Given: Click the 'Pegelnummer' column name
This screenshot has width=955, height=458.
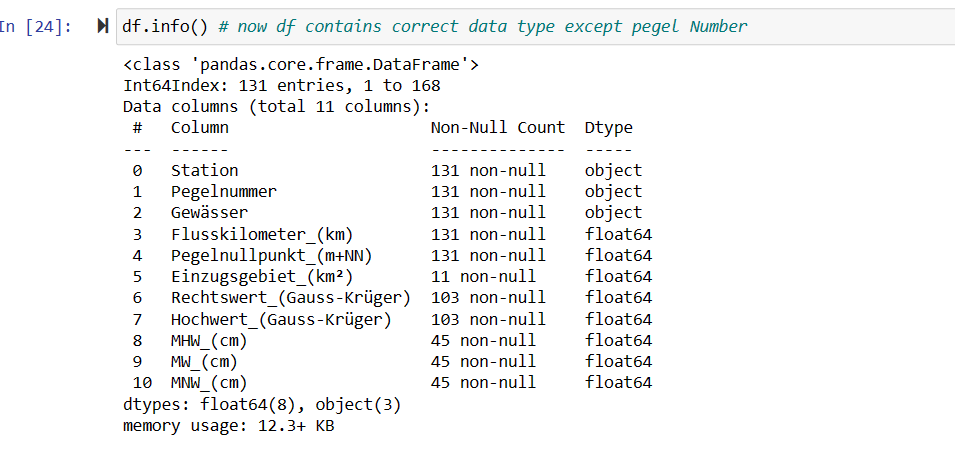Looking at the screenshot, I should [x=224, y=191].
